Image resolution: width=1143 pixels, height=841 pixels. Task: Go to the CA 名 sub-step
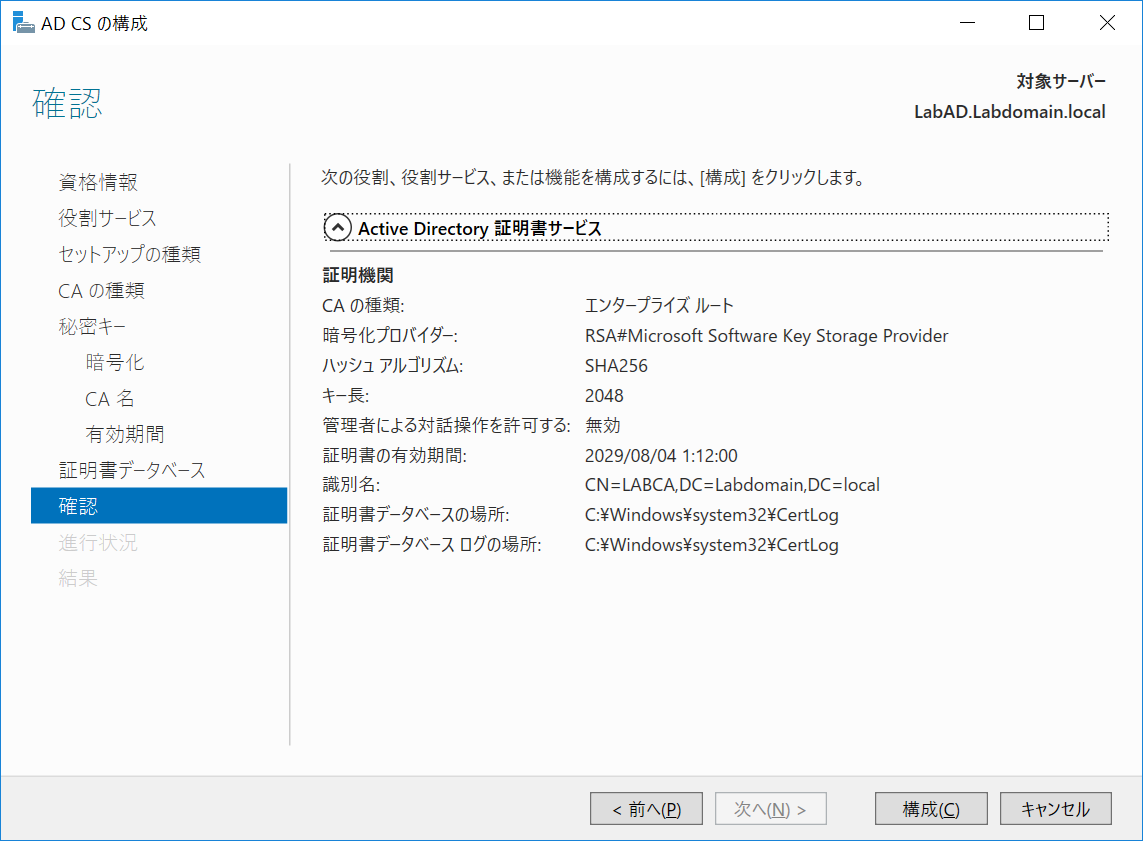pos(110,399)
